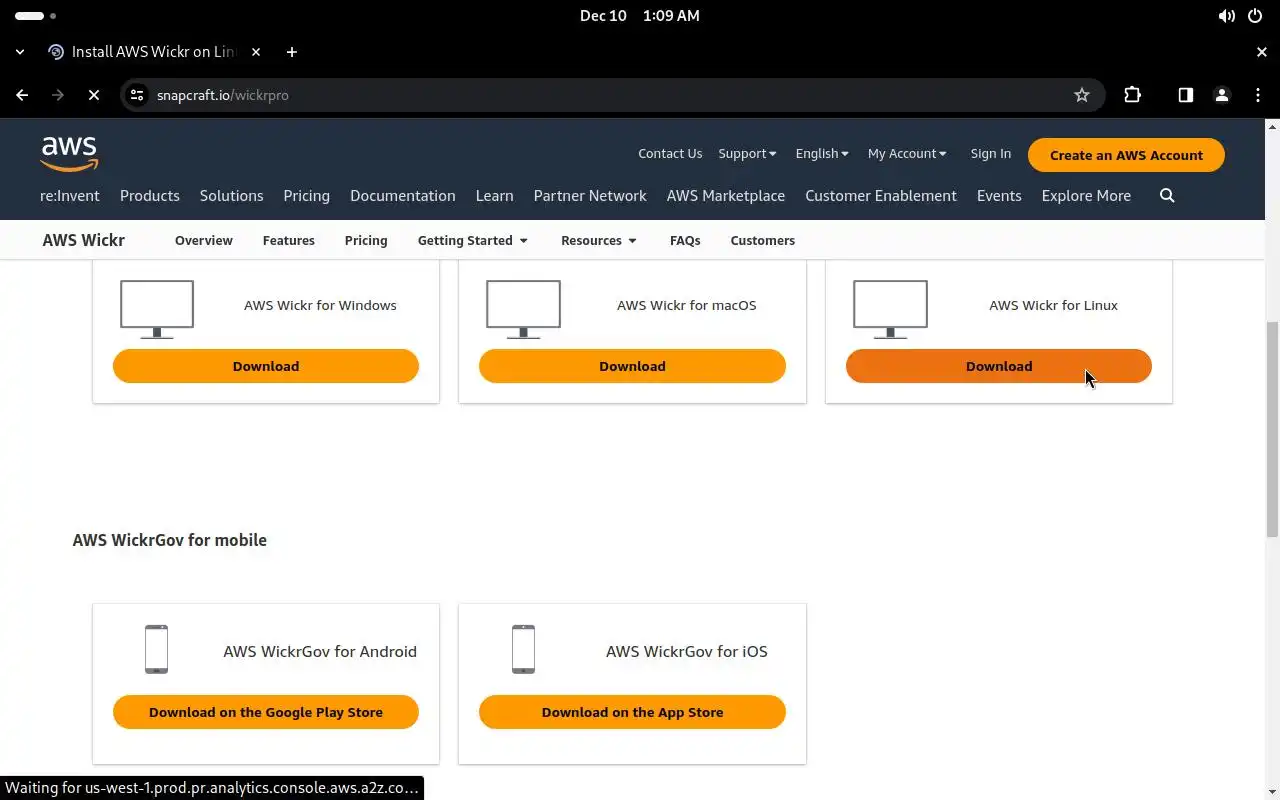Screen dimensions: 1280x800
Task: Open the Activities overview in the top bar
Action: pos(36,16)
